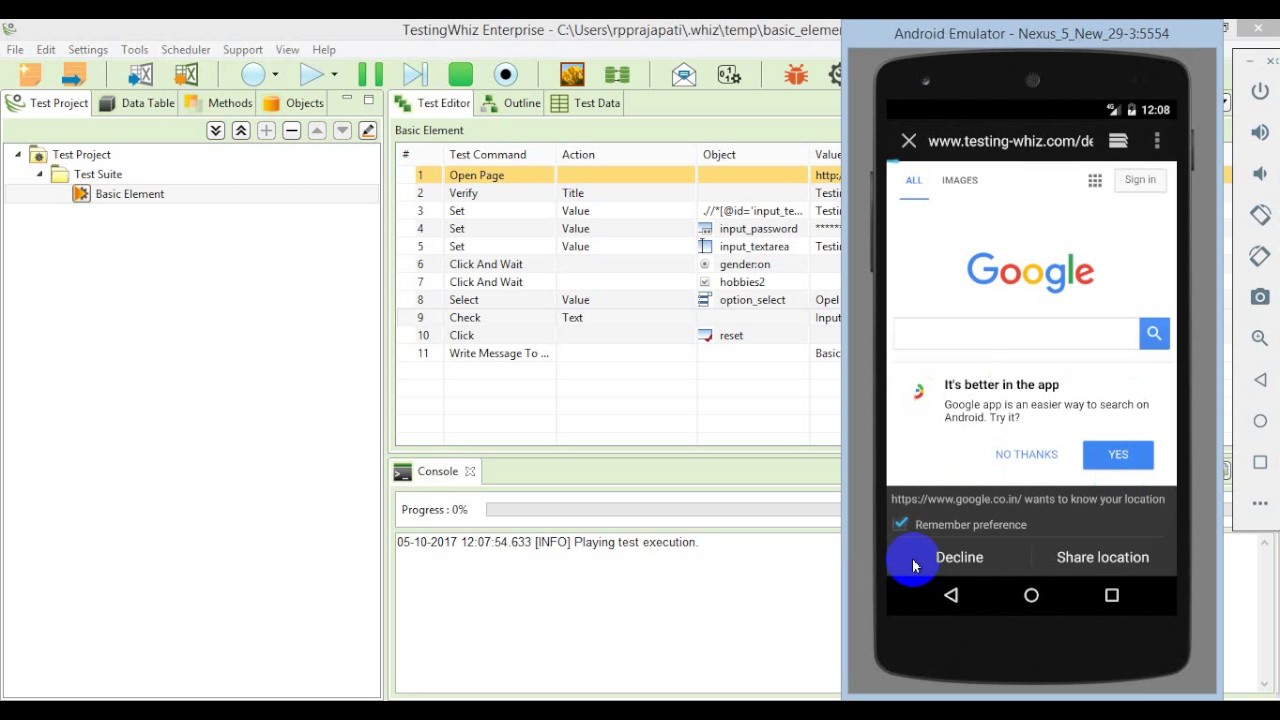Image resolution: width=1280 pixels, height=720 pixels.
Task: Open the Scheduler menu
Action: click(x=185, y=49)
